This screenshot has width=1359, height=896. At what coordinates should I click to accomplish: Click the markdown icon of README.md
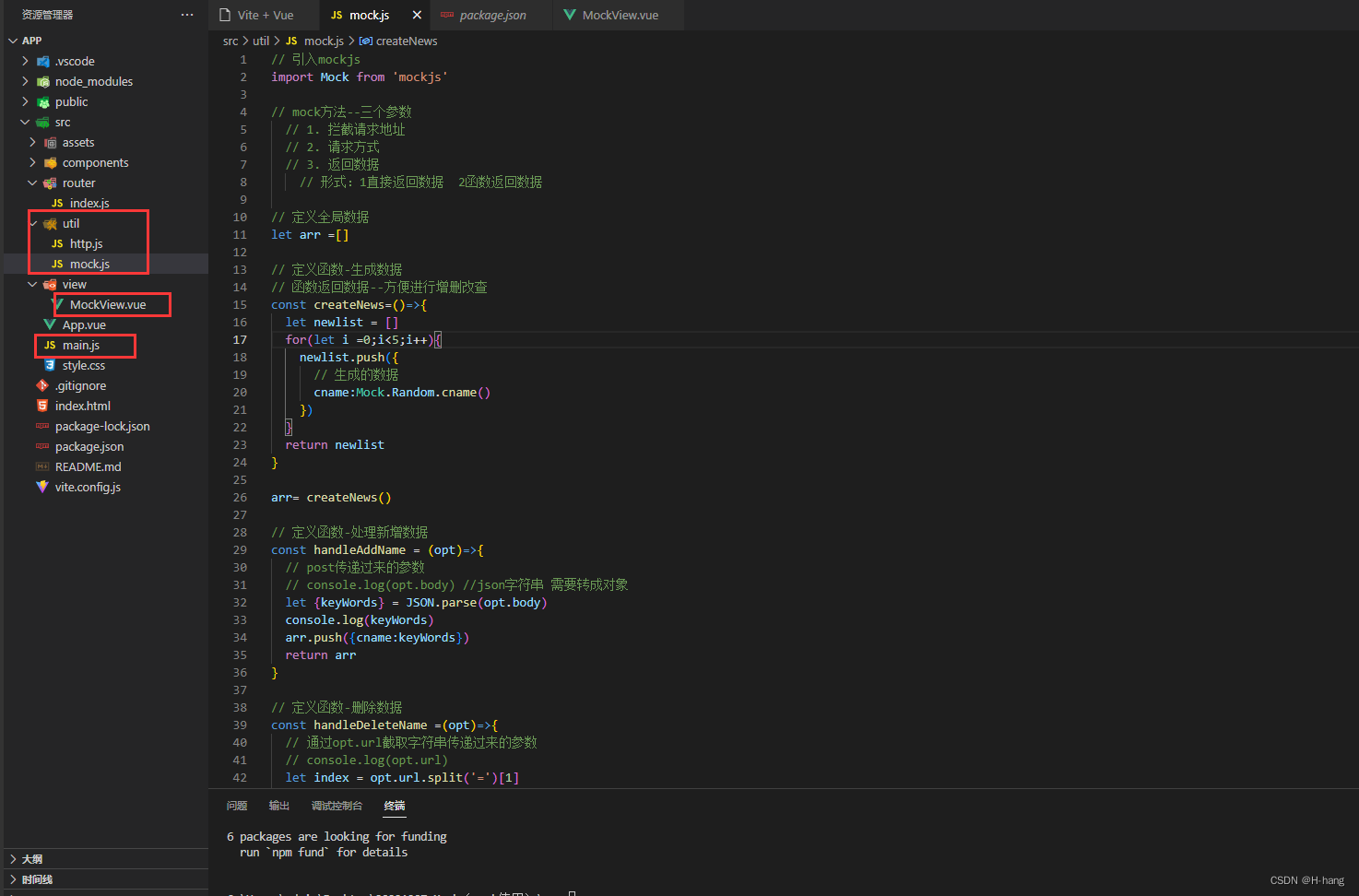(x=42, y=466)
